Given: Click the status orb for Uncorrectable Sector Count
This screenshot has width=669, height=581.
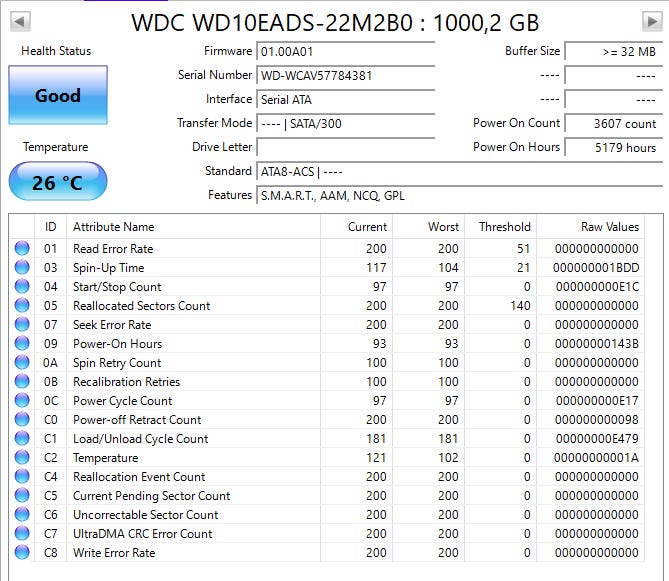Looking at the screenshot, I should click(22, 514).
